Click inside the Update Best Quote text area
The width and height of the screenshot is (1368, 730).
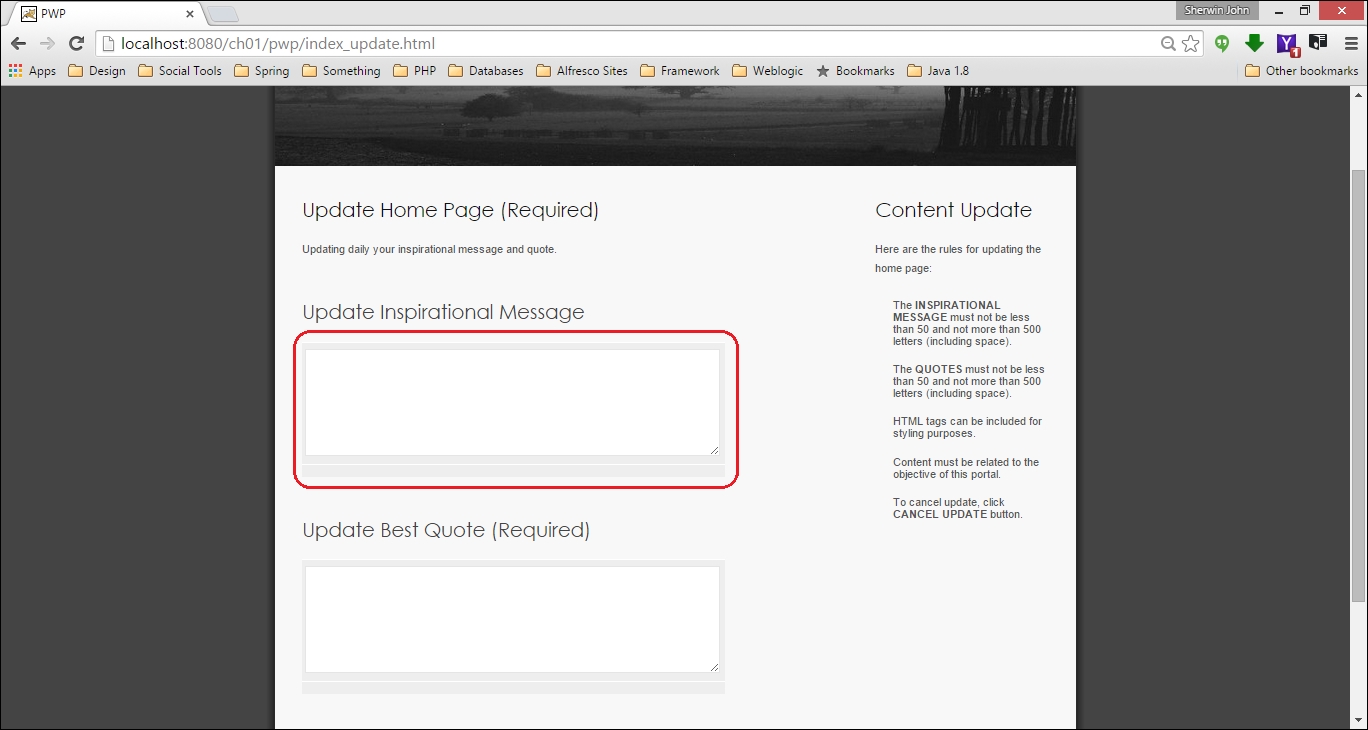pyautogui.click(x=512, y=619)
